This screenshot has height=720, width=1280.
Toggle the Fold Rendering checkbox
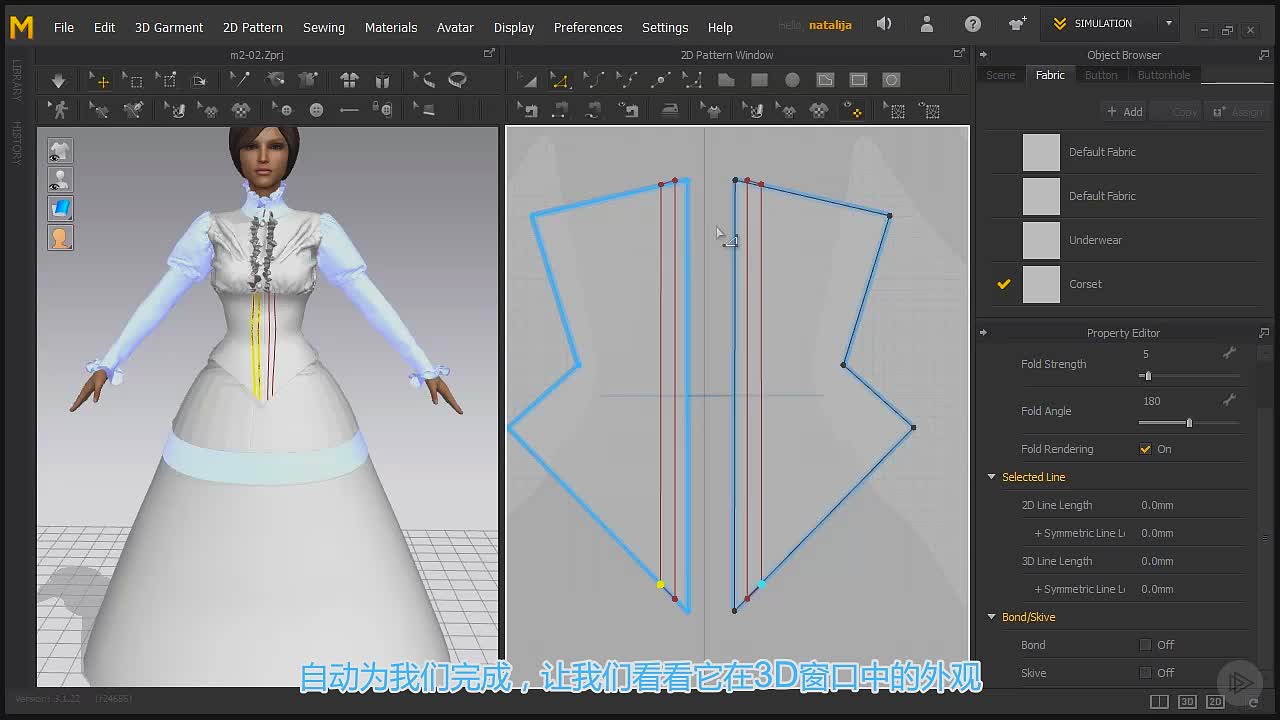[x=1146, y=449]
